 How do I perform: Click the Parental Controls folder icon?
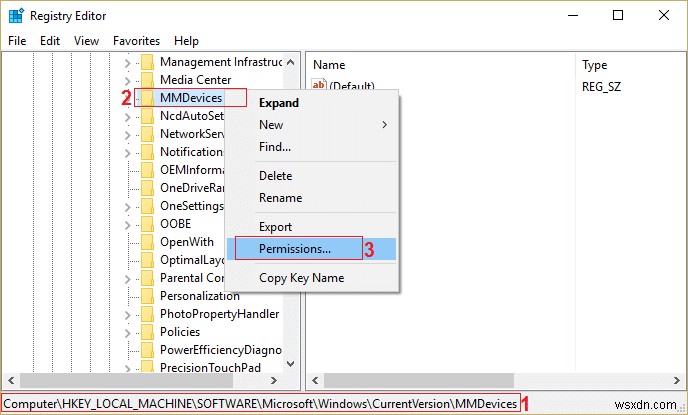point(147,278)
